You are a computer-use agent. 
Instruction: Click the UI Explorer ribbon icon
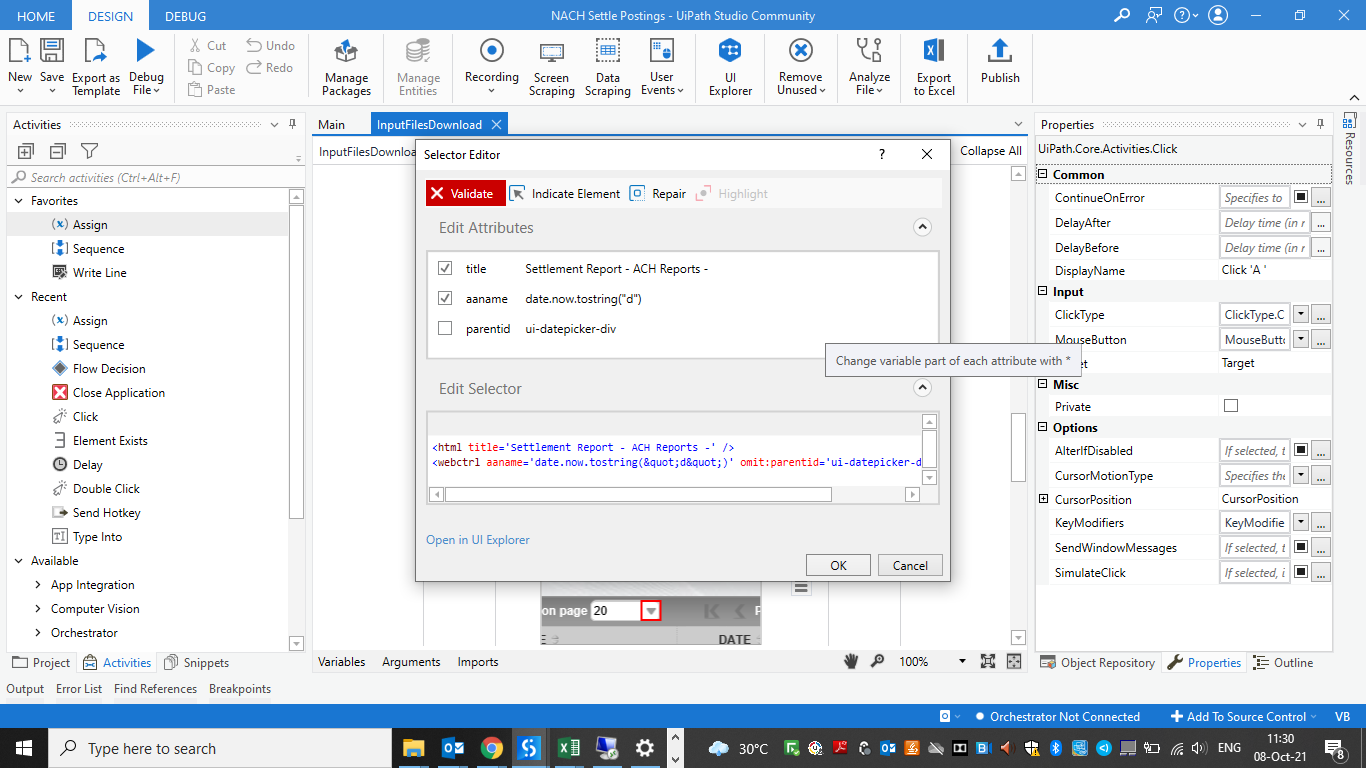click(x=730, y=67)
